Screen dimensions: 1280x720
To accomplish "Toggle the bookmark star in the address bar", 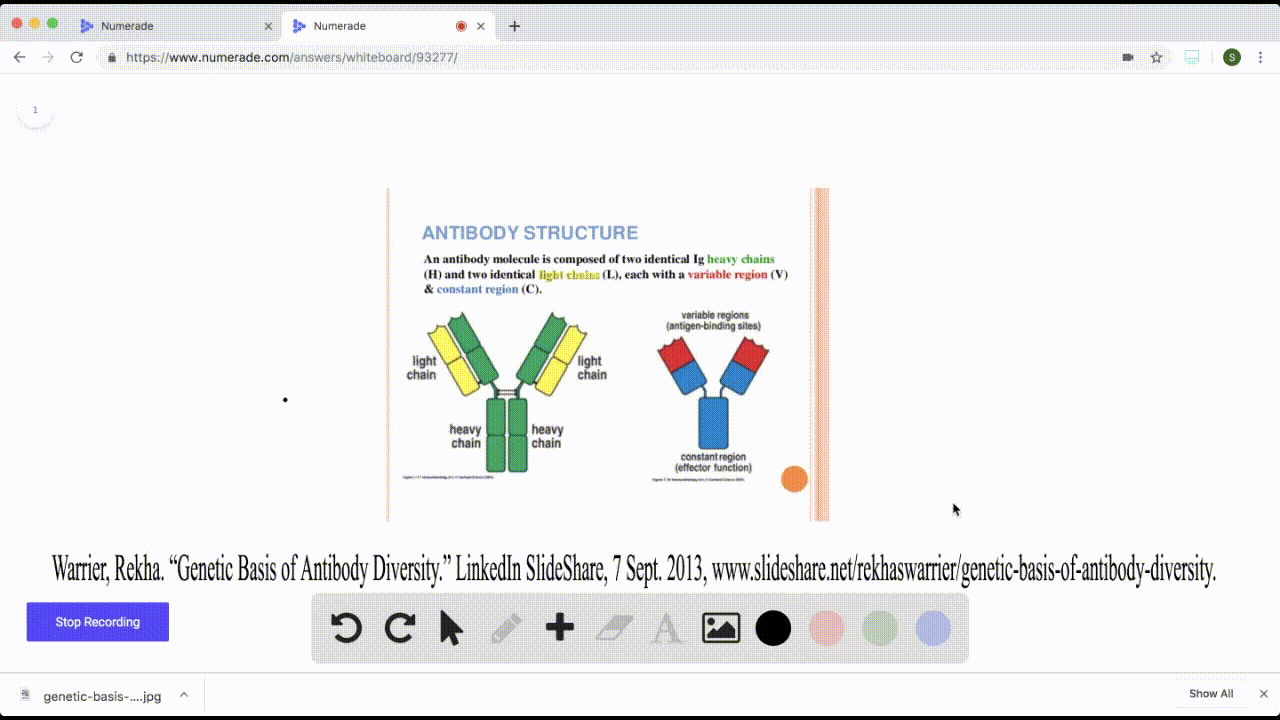I will pyautogui.click(x=1155, y=57).
